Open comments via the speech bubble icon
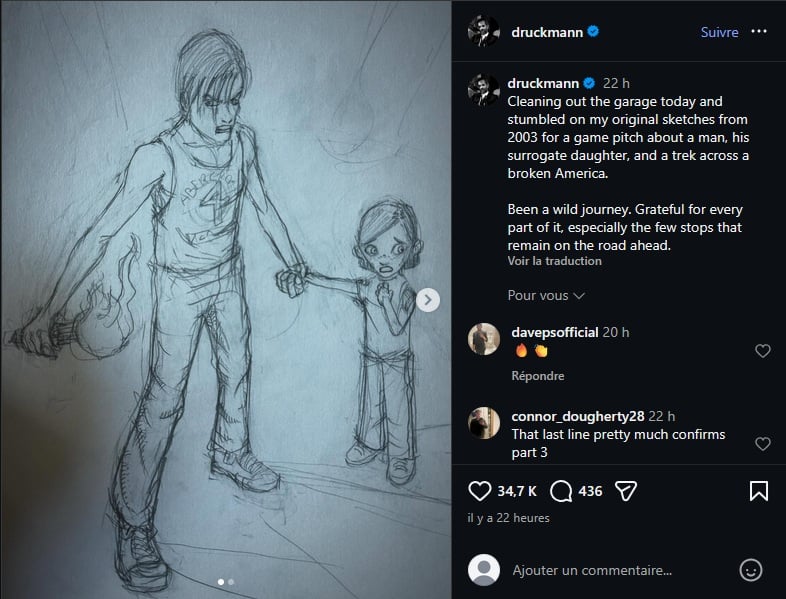The width and height of the screenshot is (786, 599). 562,491
